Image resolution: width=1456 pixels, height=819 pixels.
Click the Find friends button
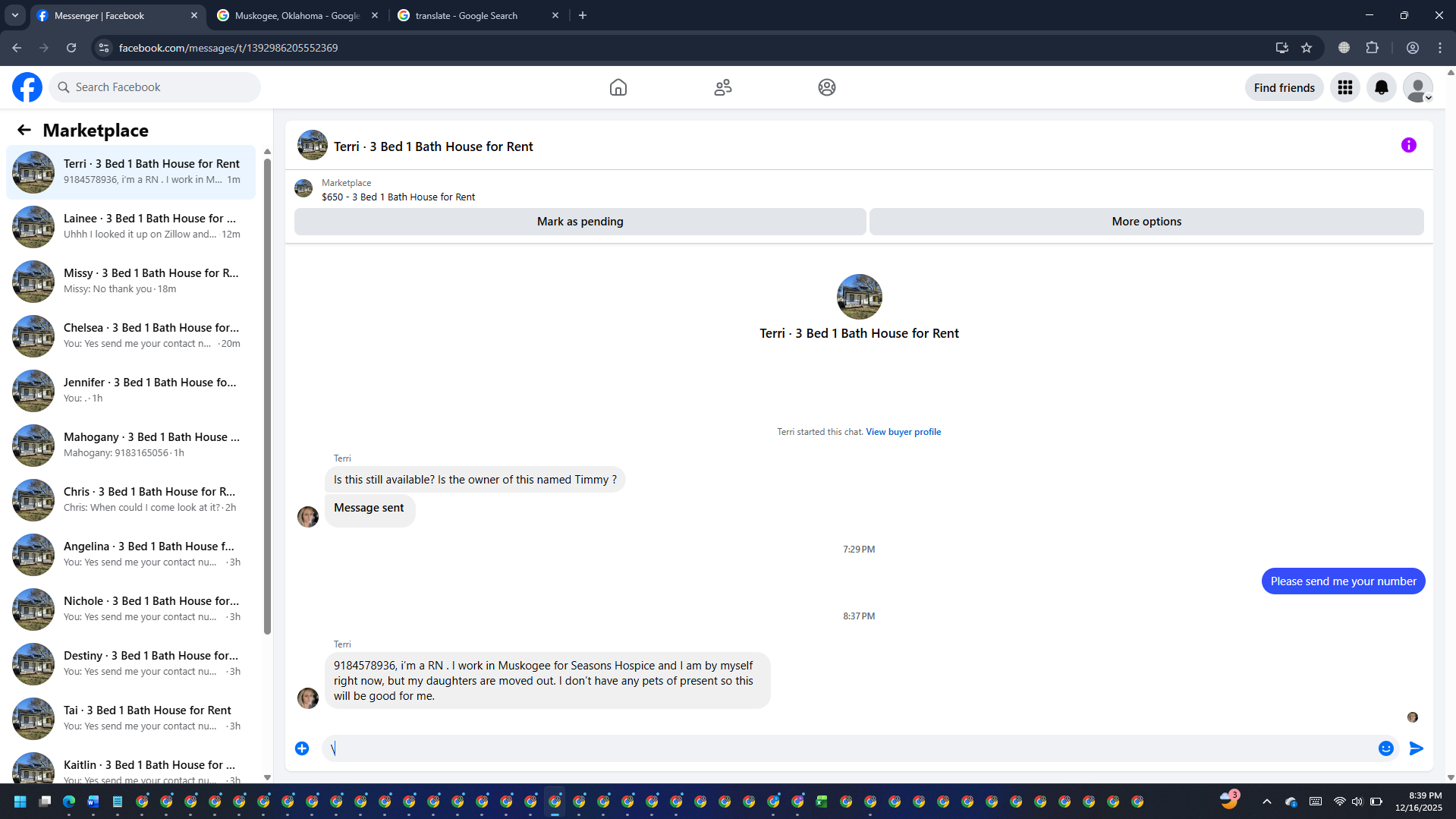[x=1285, y=87]
